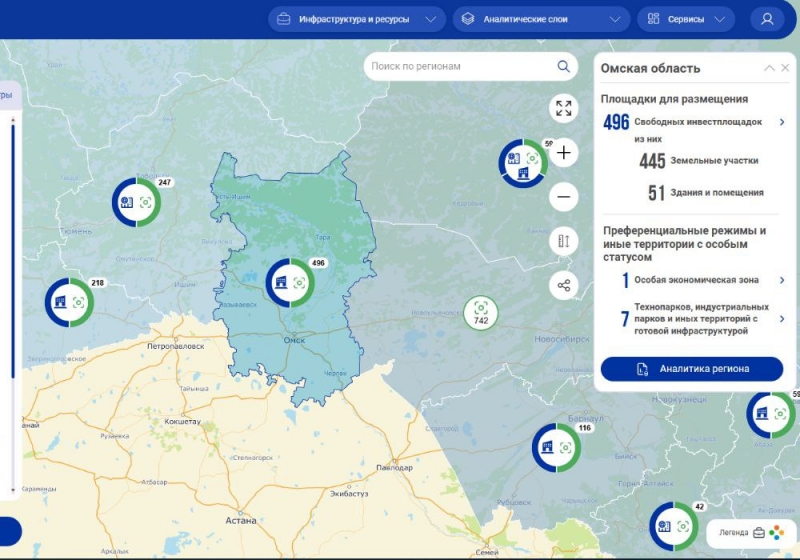
Task: Open the user profile icon
Action: (x=767, y=19)
